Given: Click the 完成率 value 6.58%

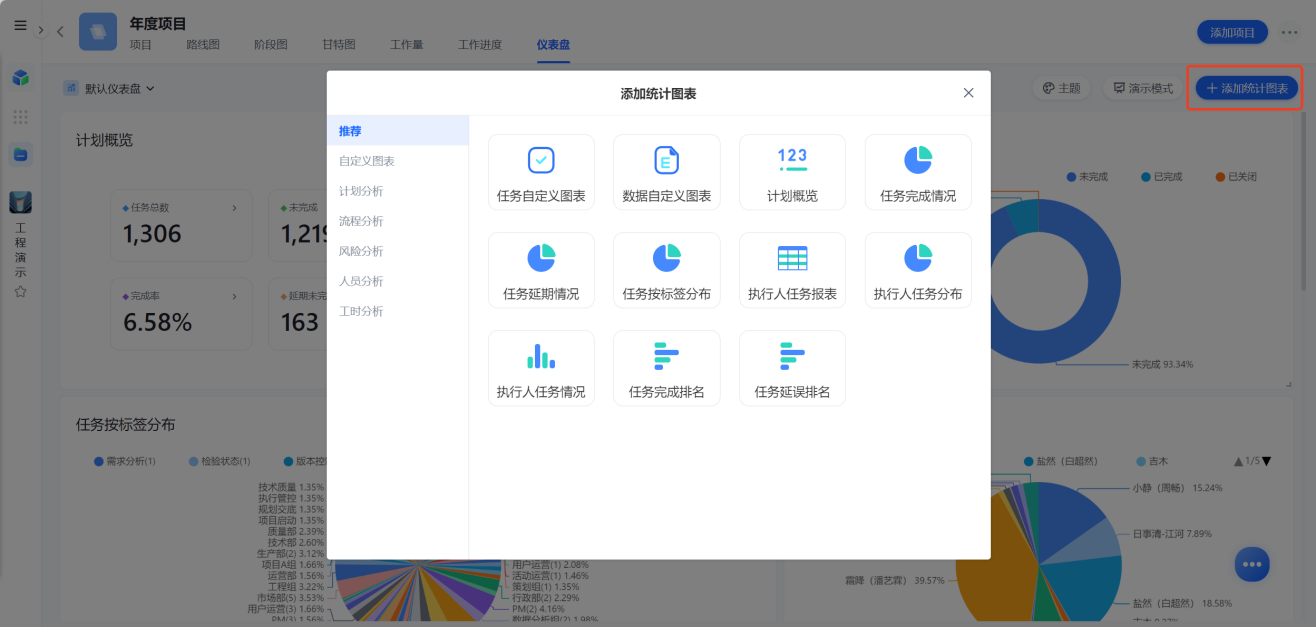Looking at the screenshot, I should pos(157,323).
